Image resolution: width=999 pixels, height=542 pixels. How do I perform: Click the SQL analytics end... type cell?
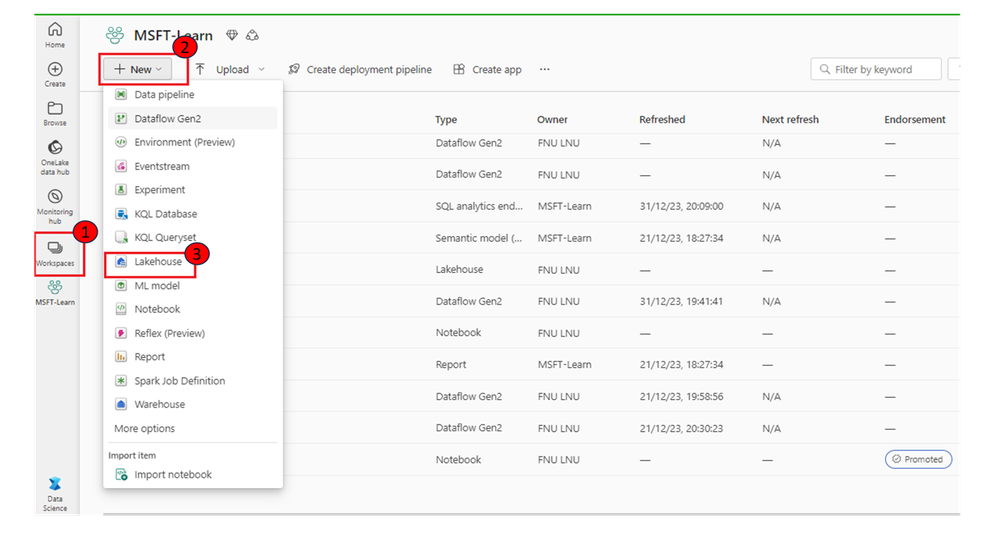pyautogui.click(x=479, y=206)
